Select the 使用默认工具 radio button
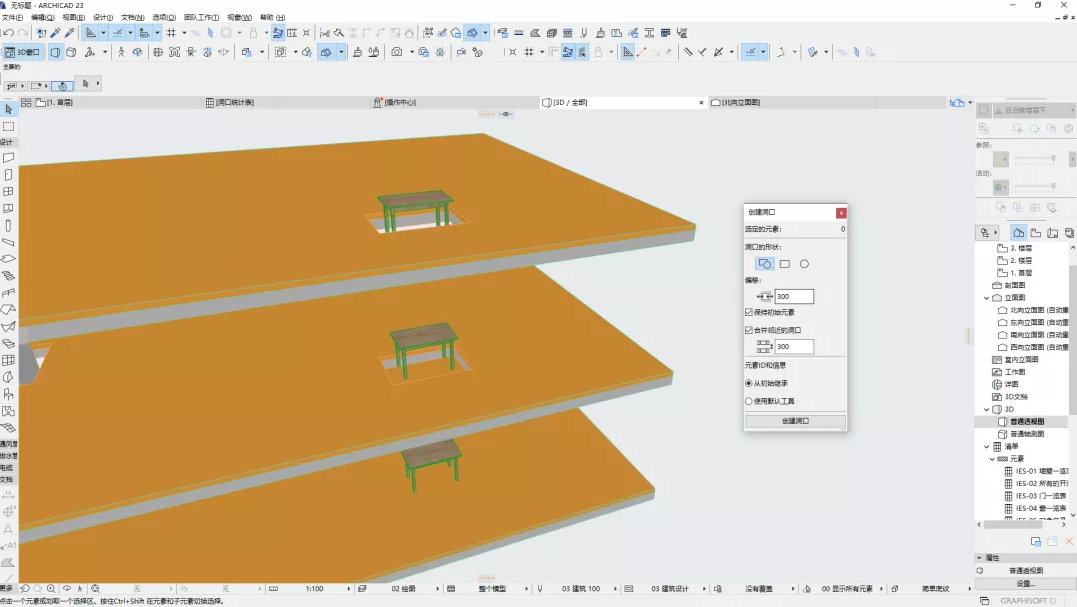 750,401
